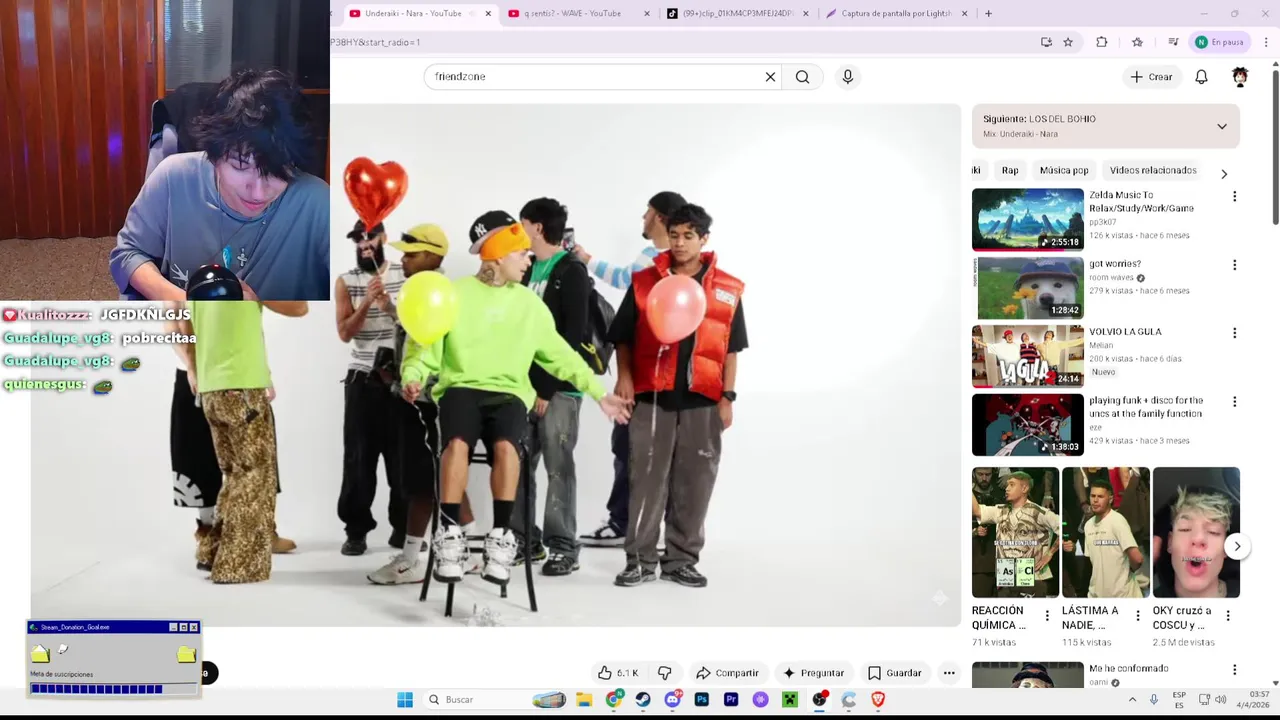Open a new browser tab
The image size is (1280, 720).
[988, 14]
